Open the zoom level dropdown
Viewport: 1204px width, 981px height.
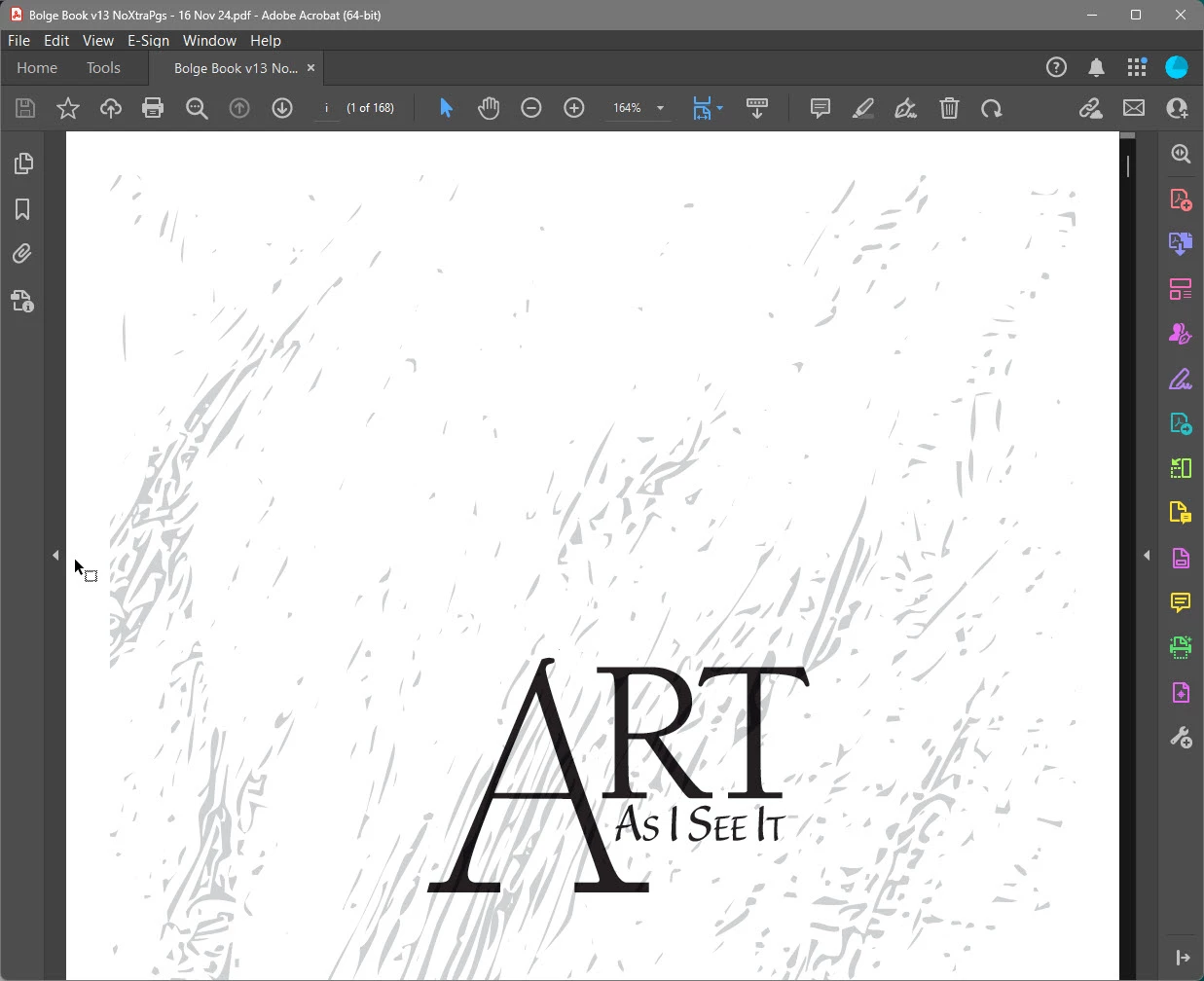click(x=660, y=108)
